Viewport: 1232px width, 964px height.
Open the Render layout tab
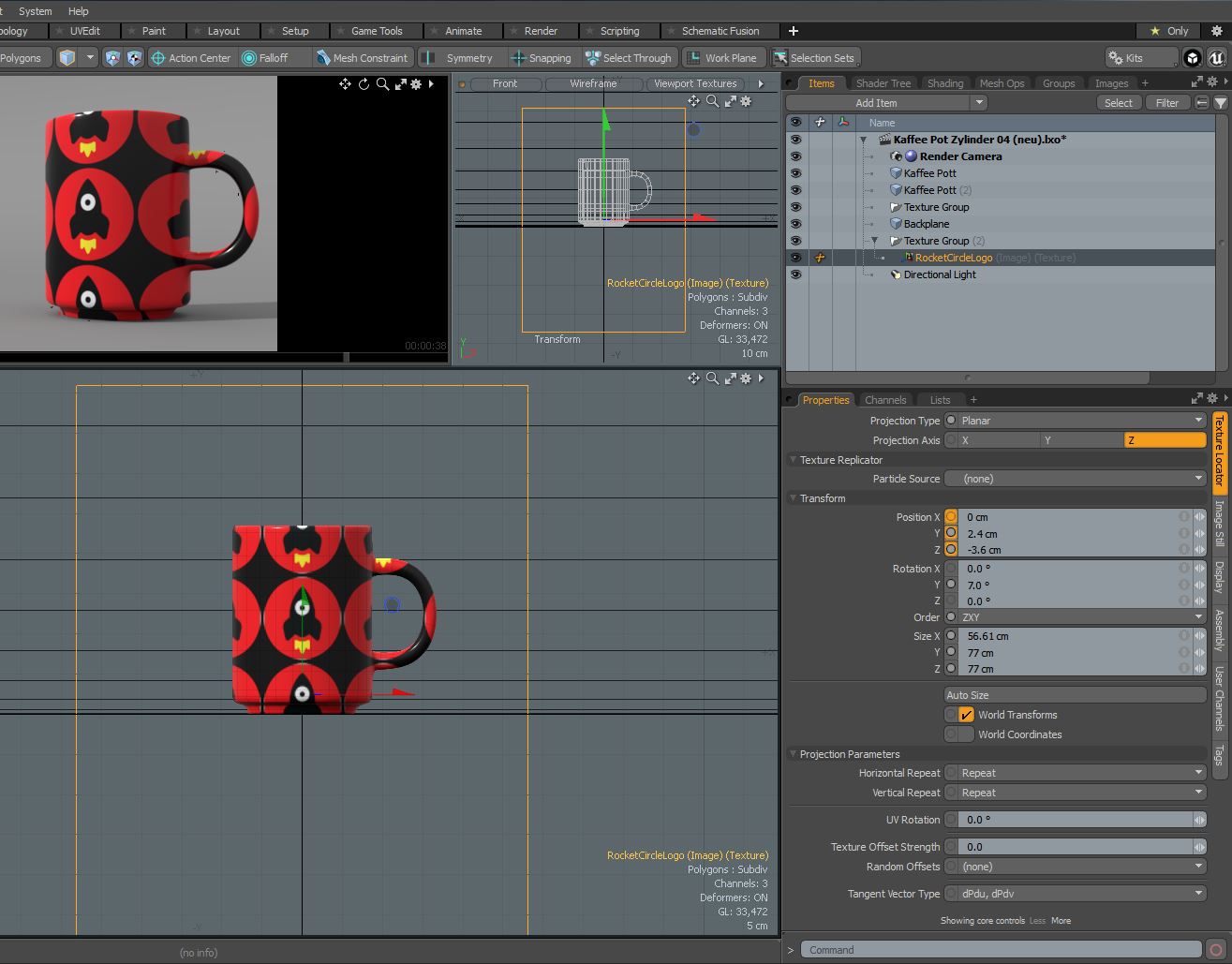(541, 31)
